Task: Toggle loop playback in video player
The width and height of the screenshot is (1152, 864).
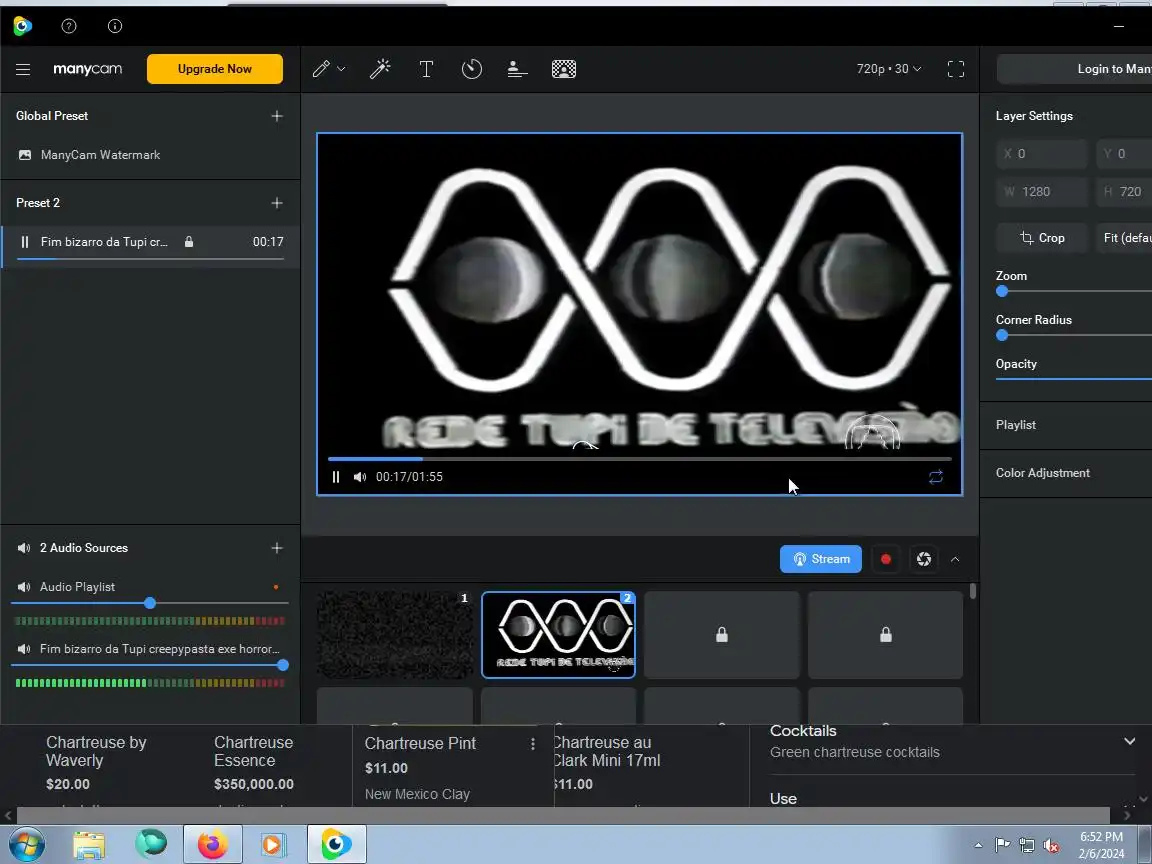Action: click(935, 477)
